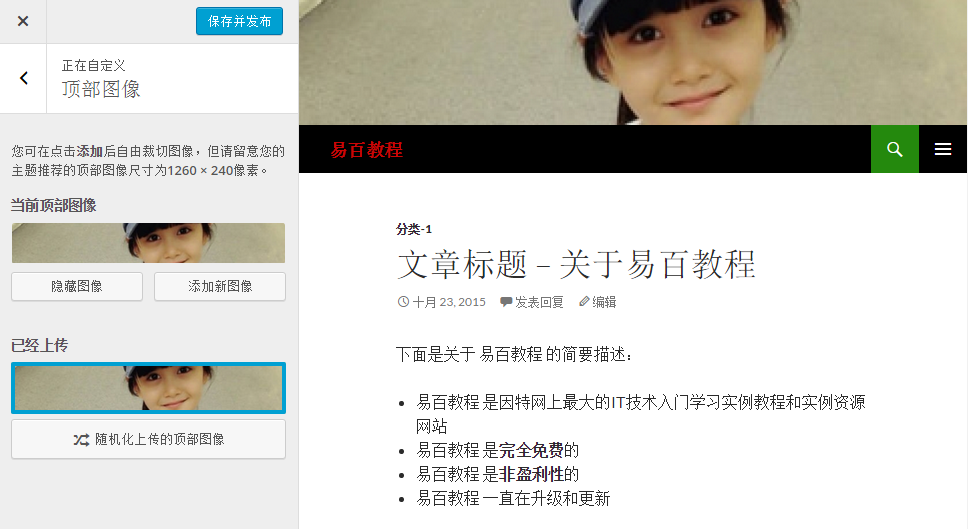Click the 隐藏图像 button

click(x=77, y=286)
